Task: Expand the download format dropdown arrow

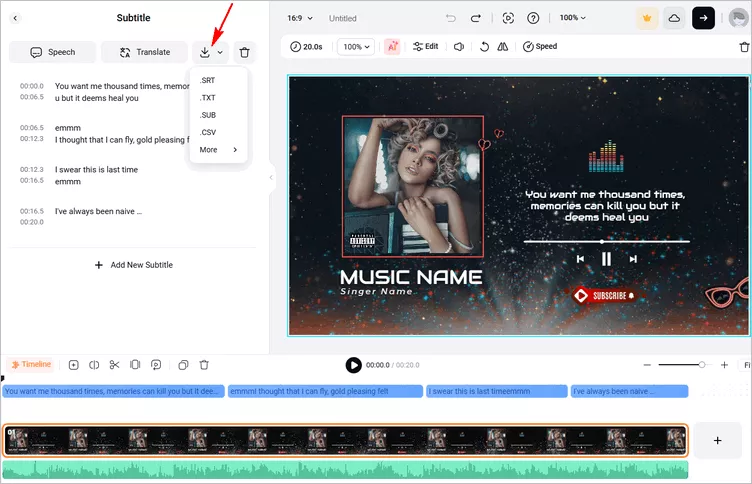Action: click(220, 52)
